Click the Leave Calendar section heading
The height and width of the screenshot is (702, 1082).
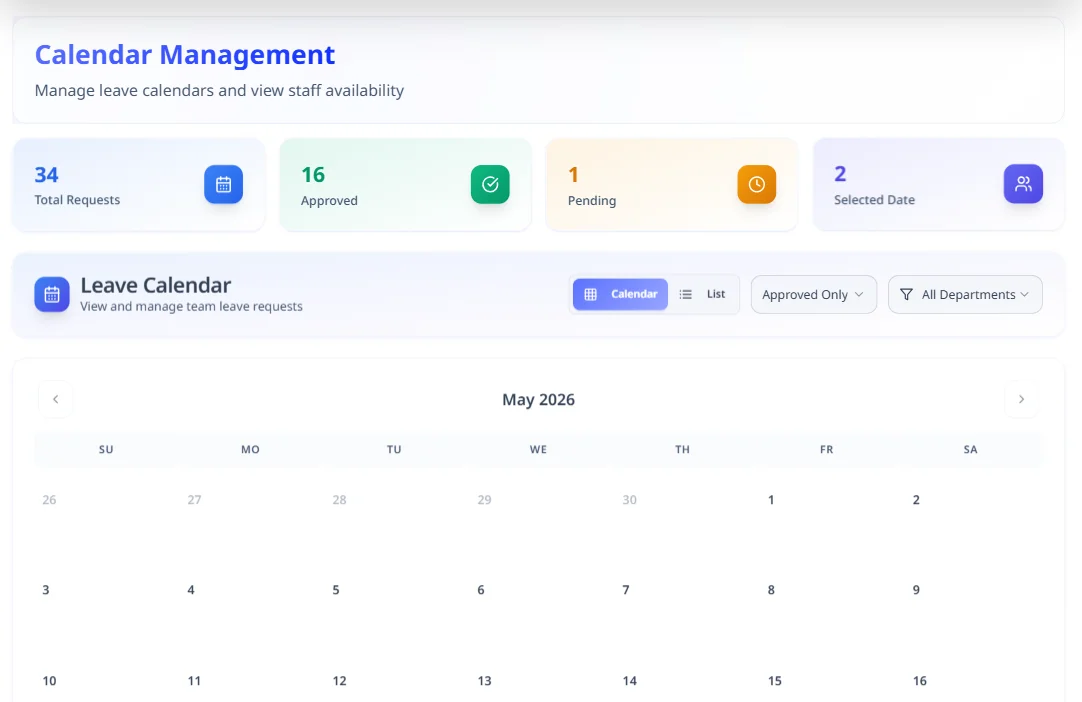(x=156, y=285)
